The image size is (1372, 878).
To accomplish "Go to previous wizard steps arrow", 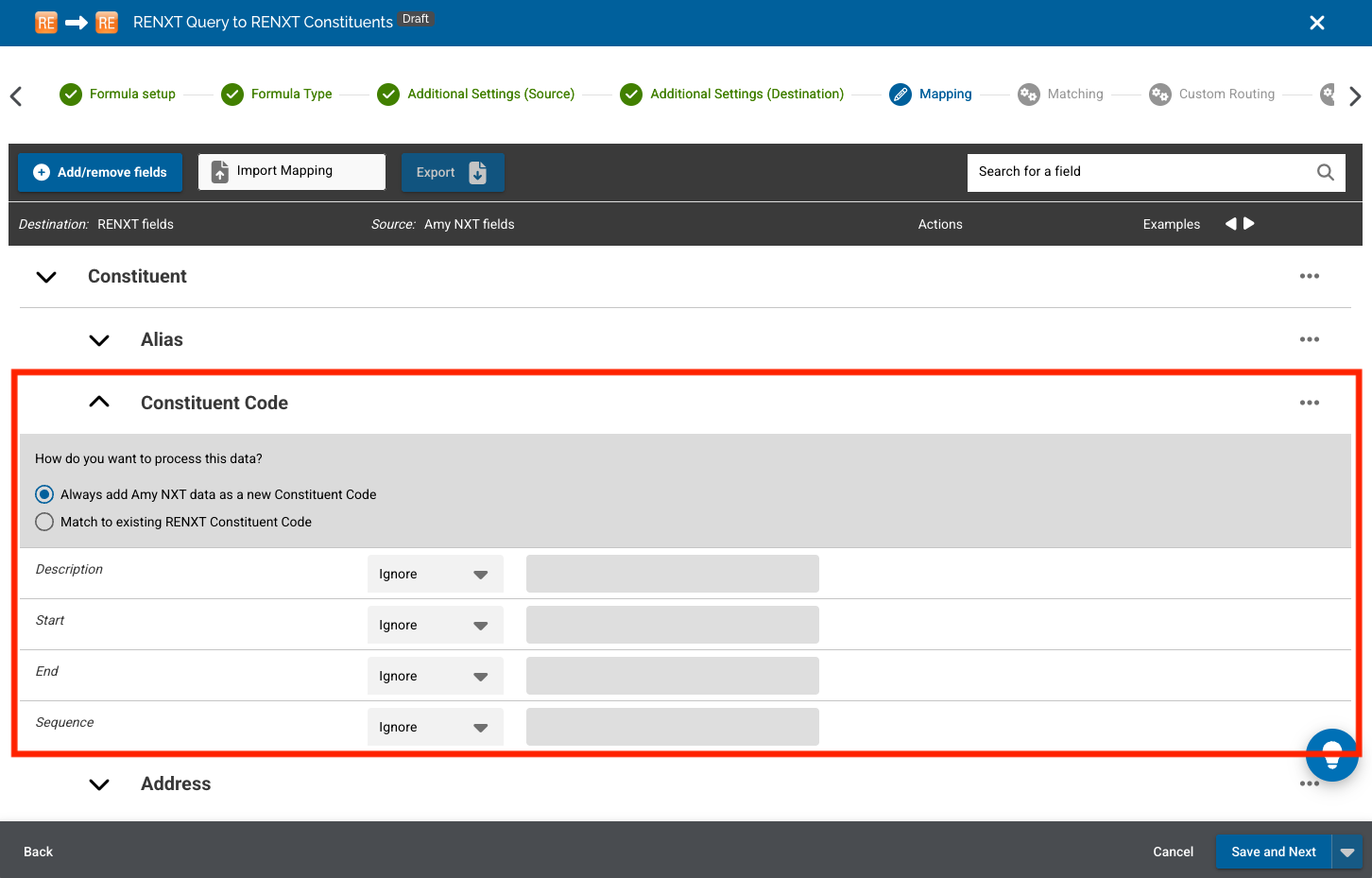I will point(16,96).
